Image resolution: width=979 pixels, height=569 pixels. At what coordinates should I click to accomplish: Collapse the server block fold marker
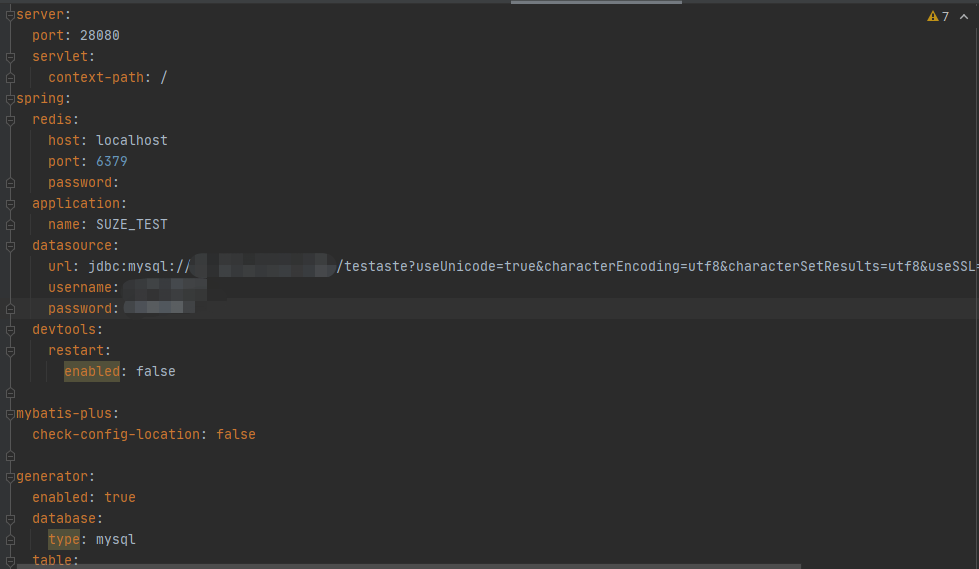(10, 14)
